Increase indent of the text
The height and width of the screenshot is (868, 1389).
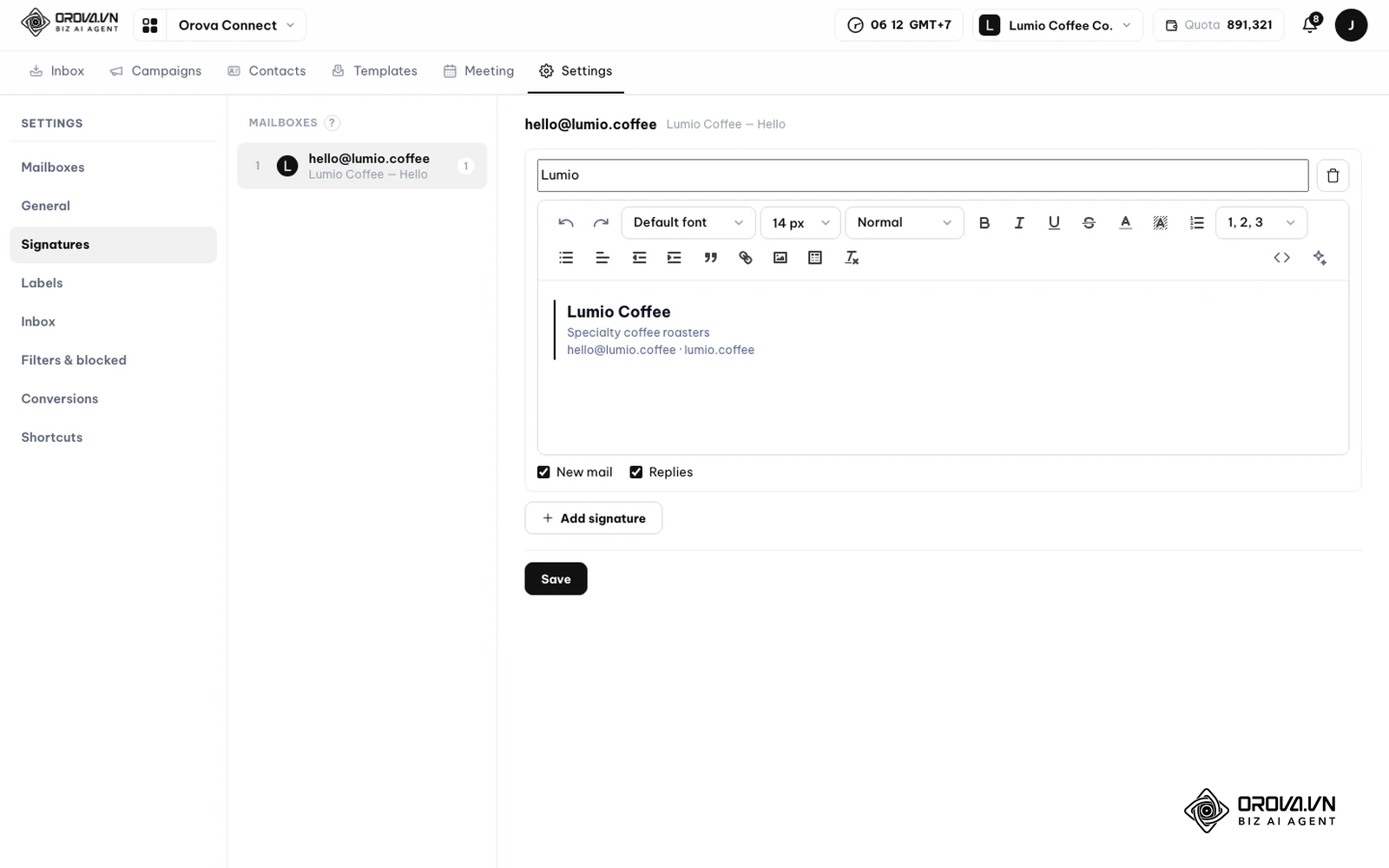(674, 258)
